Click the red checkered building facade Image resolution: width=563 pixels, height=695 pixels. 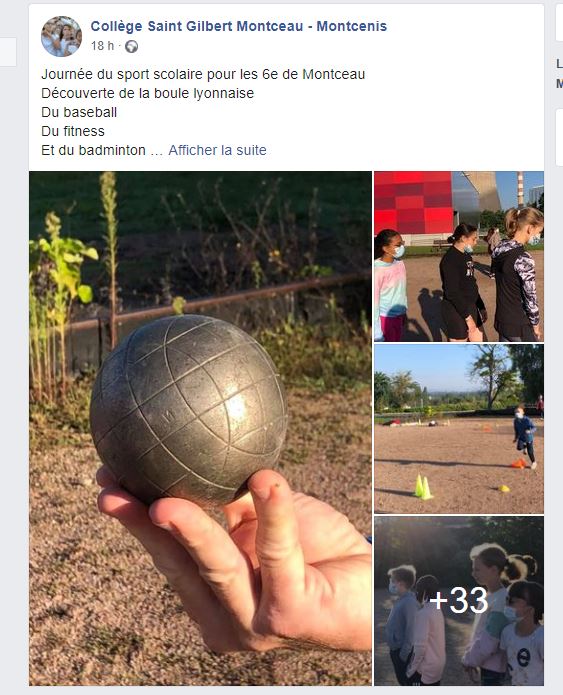tap(413, 203)
